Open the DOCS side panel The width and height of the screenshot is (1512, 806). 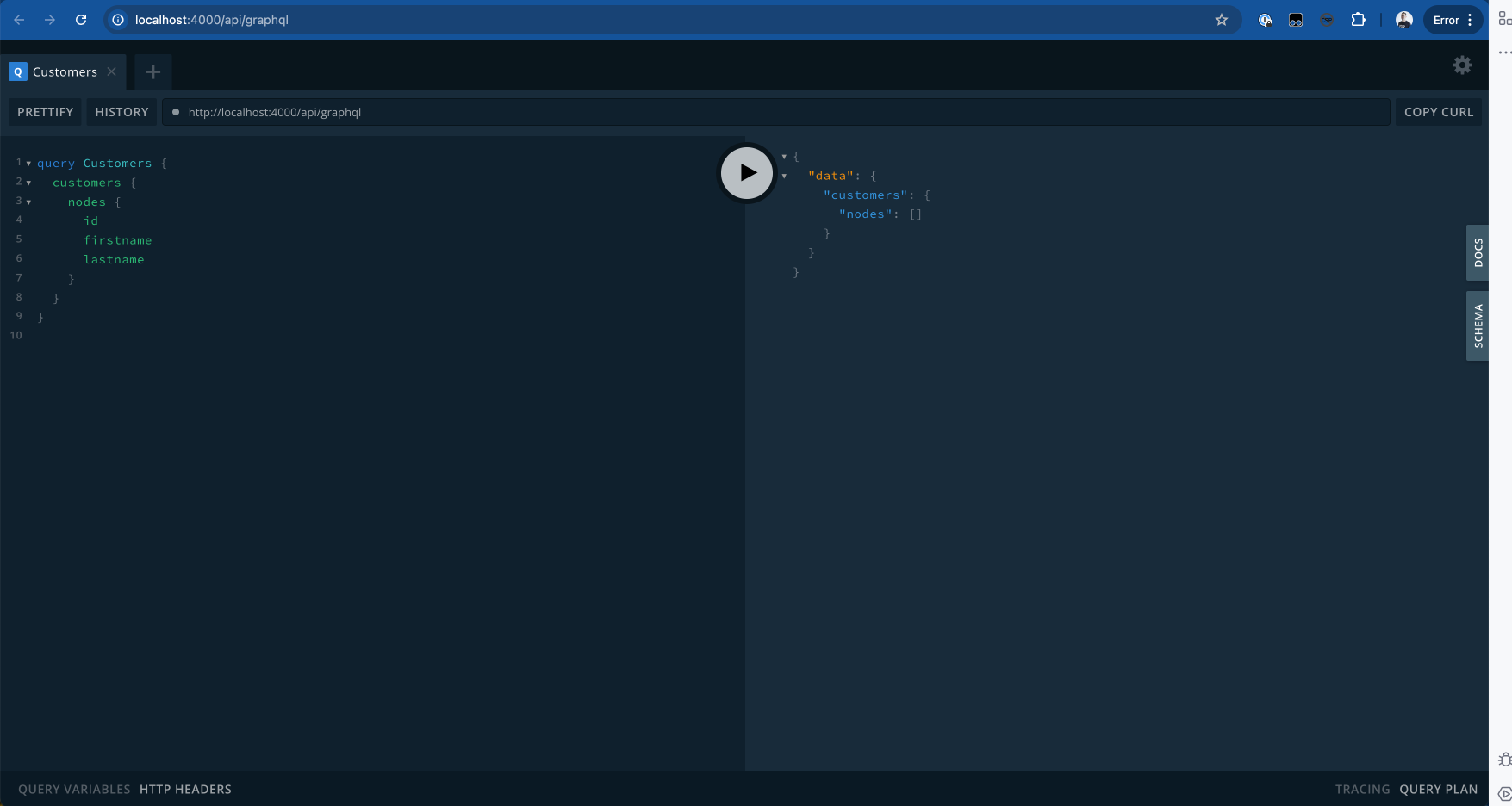[x=1477, y=252]
